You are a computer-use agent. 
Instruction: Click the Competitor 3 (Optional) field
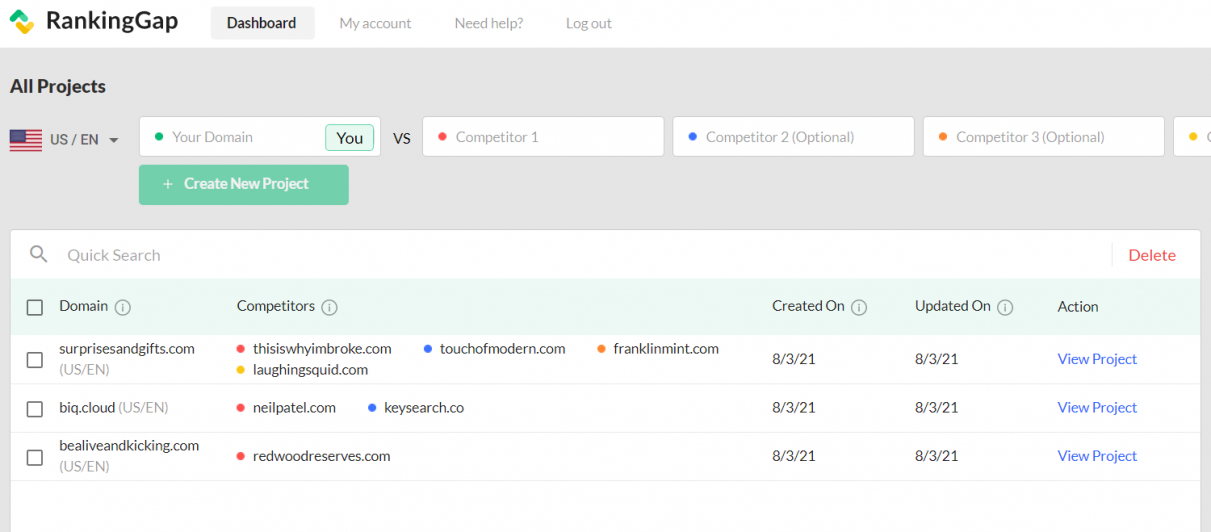click(1044, 137)
